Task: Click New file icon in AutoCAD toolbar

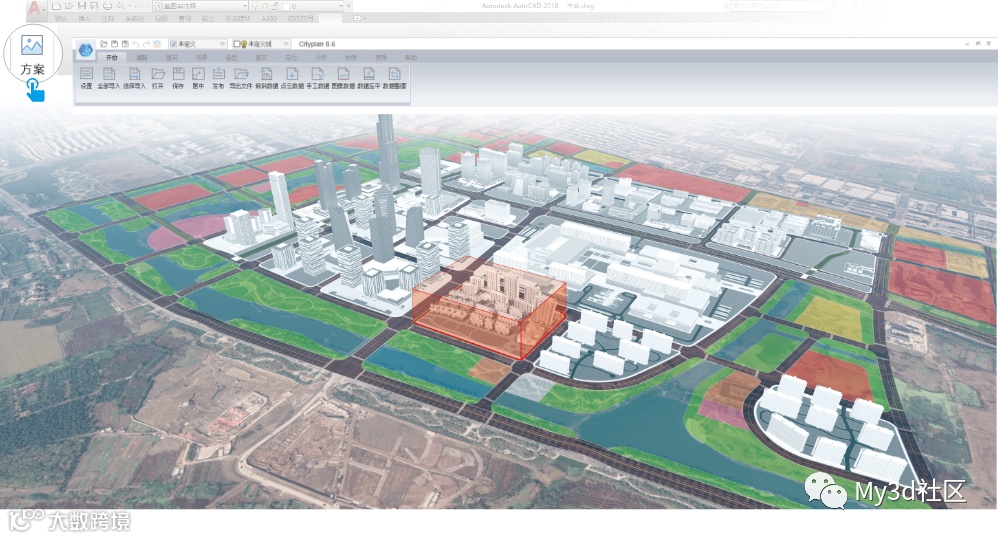Action: click(56, 6)
